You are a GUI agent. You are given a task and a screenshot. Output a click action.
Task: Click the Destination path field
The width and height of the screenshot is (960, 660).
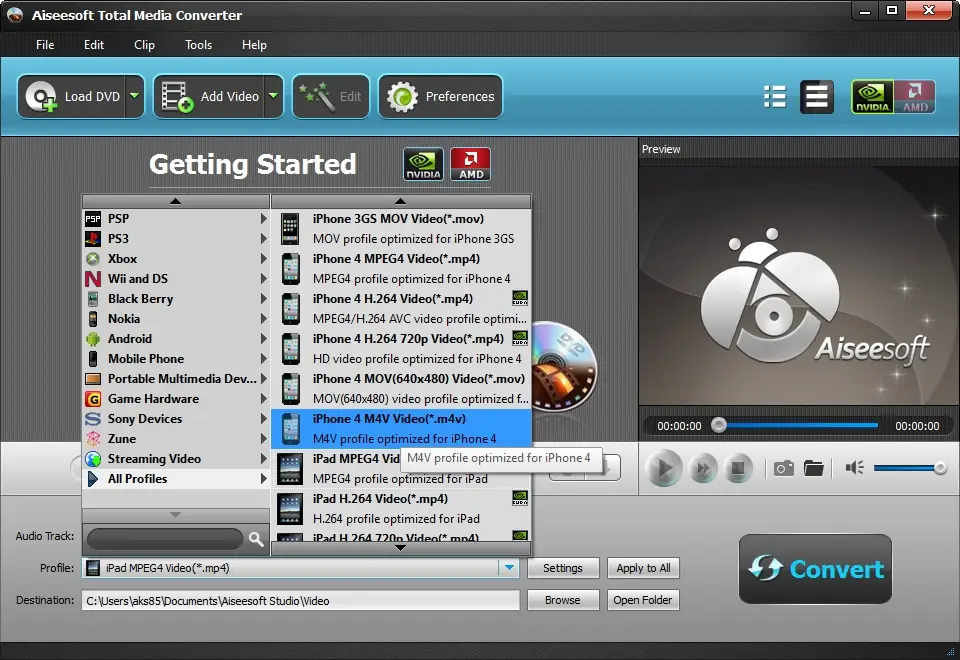click(x=301, y=601)
